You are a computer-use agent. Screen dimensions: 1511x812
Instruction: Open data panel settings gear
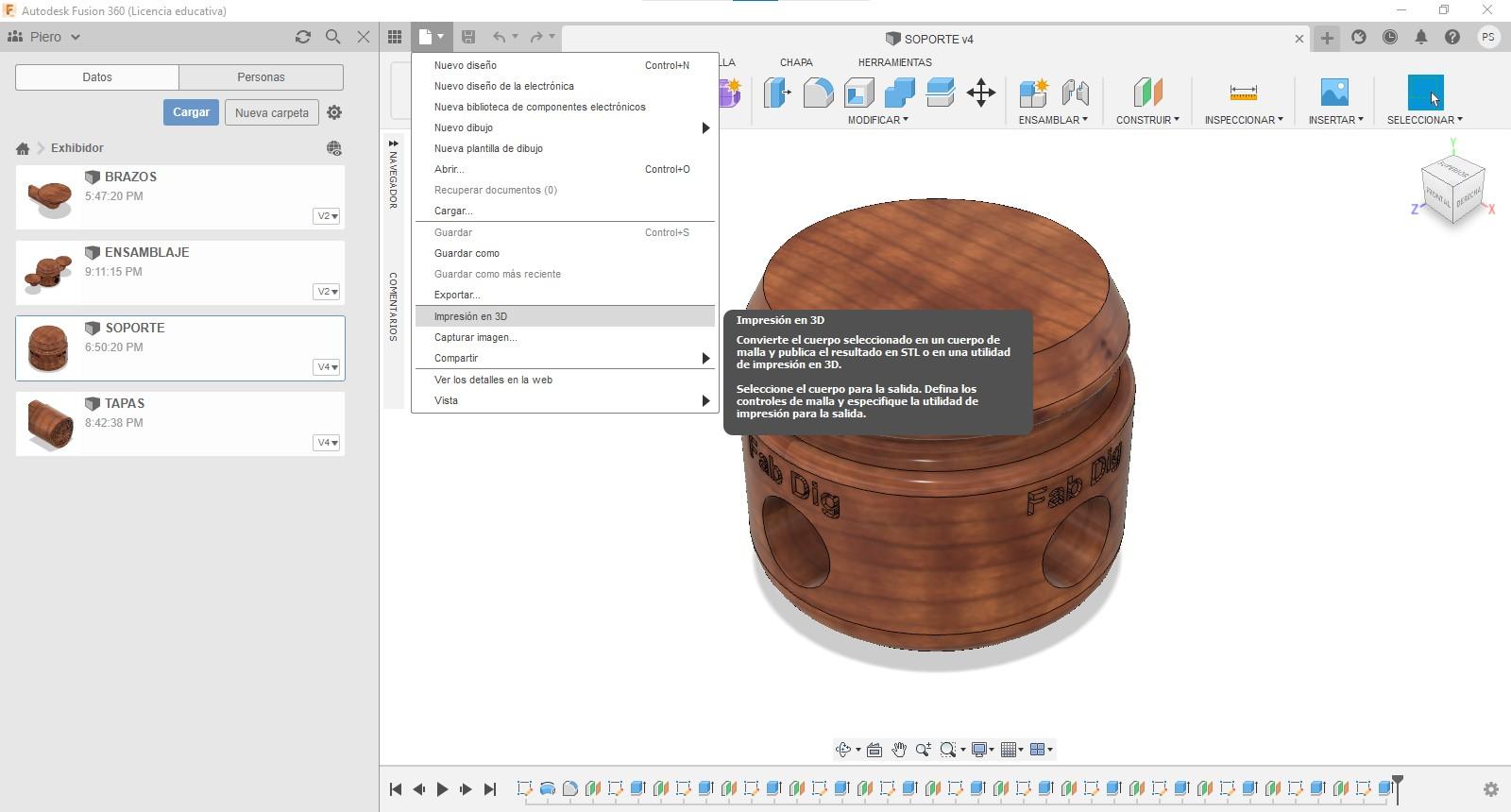[x=334, y=112]
